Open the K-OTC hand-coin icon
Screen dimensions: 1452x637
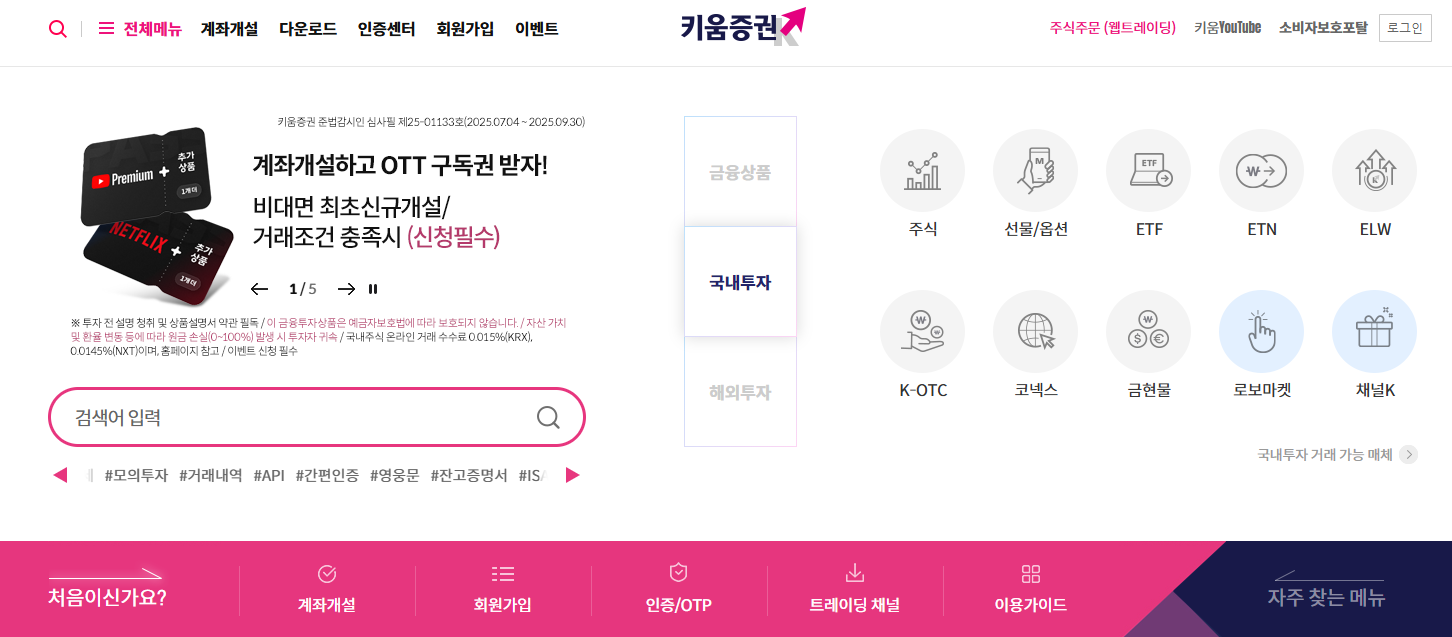[922, 332]
